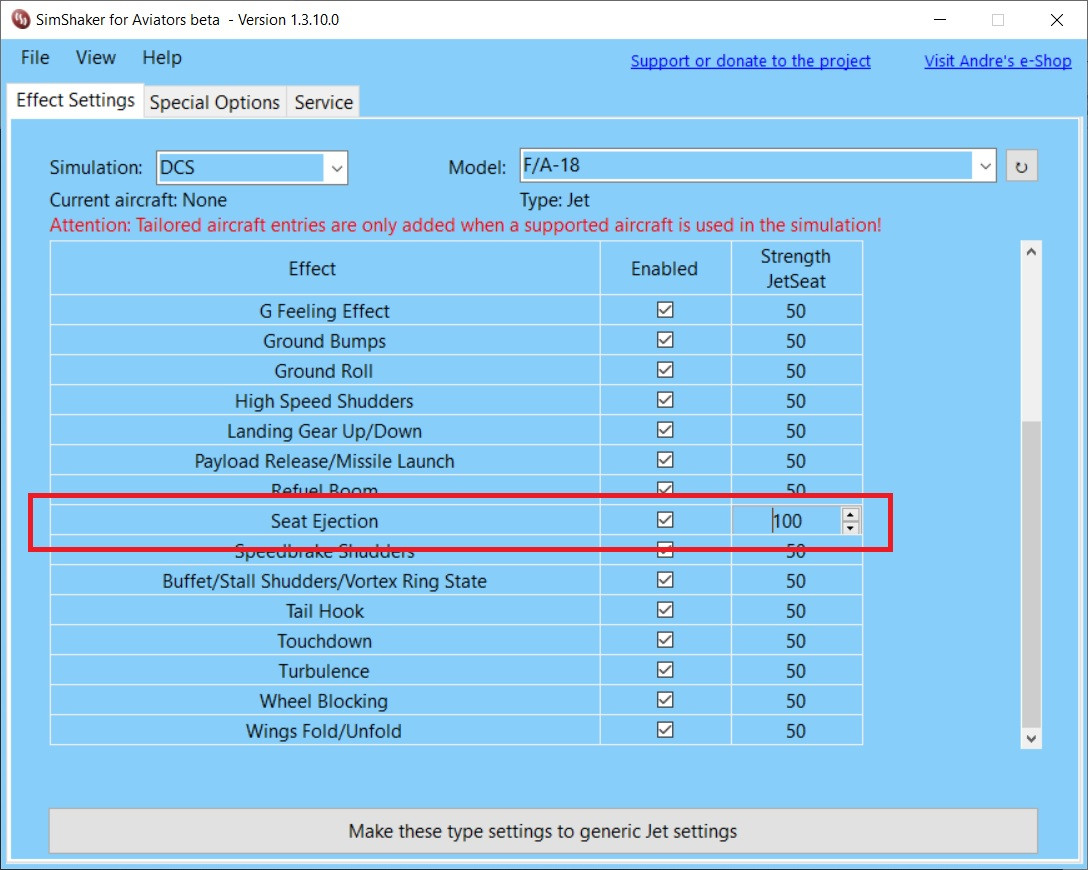The width and height of the screenshot is (1088, 870).
Task: Click Payload Release/Missile Launch strength value
Action: [796, 461]
